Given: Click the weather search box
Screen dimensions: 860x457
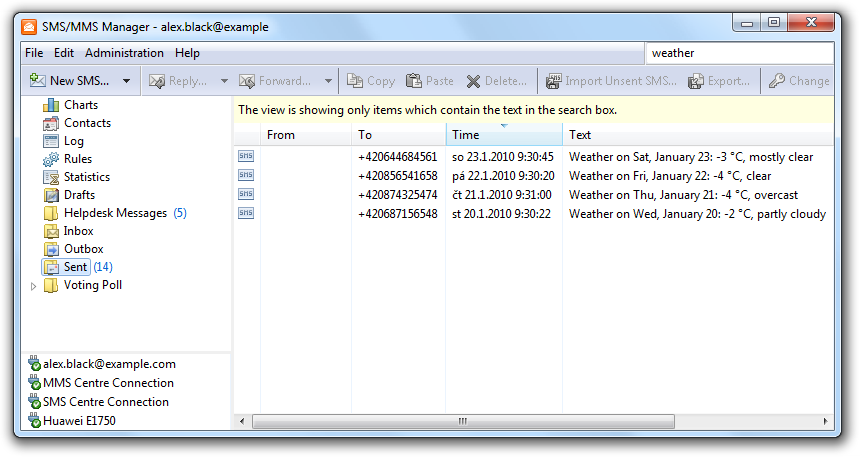Looking at the screenshot, I should click(x=738, y=53).
